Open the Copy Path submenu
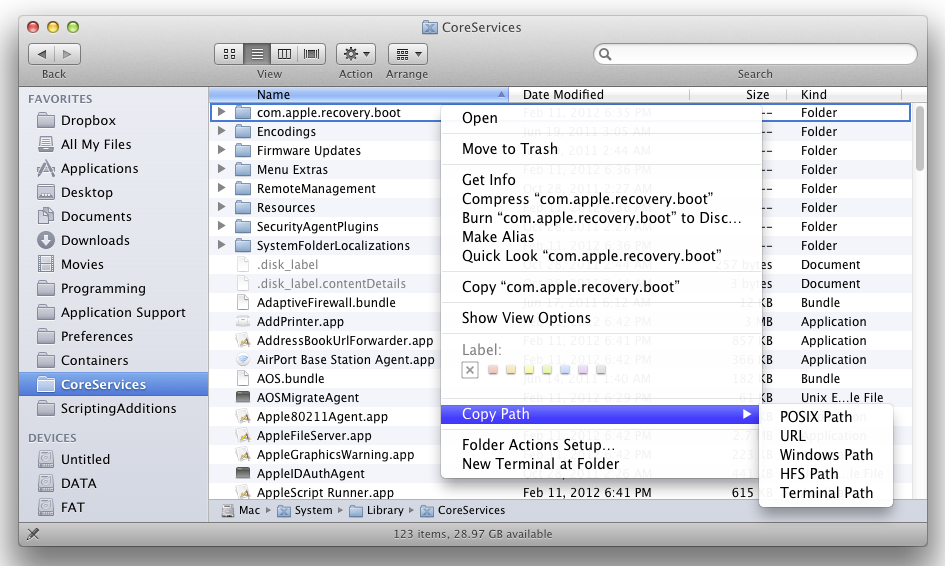This screenshot has width=945, height=566. coord(601,414)
